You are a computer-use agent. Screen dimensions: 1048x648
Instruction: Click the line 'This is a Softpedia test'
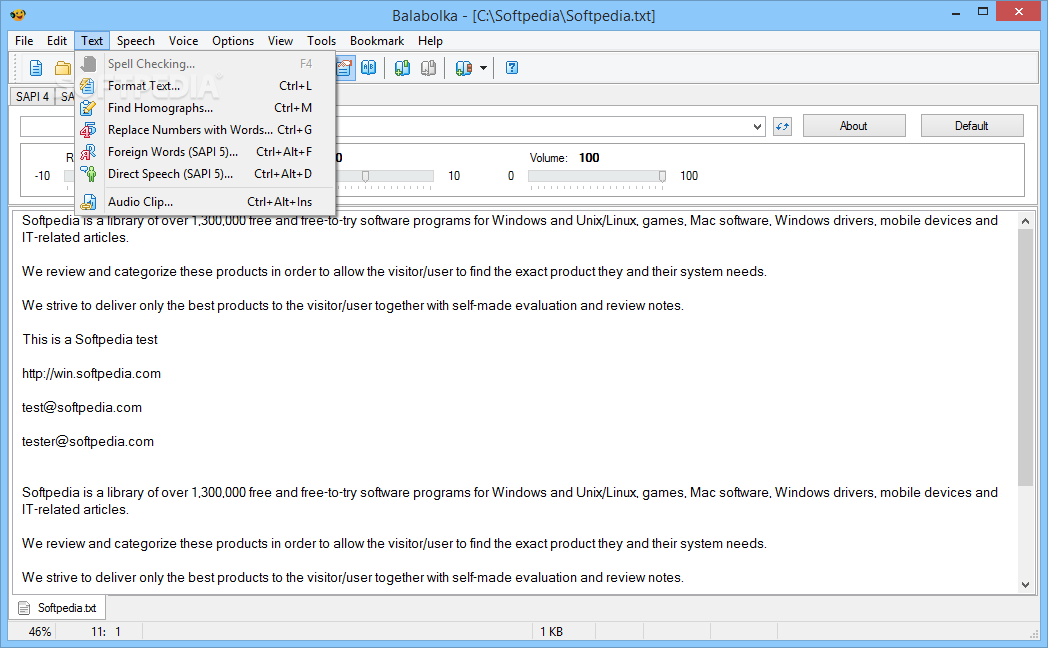click(90, 339)
